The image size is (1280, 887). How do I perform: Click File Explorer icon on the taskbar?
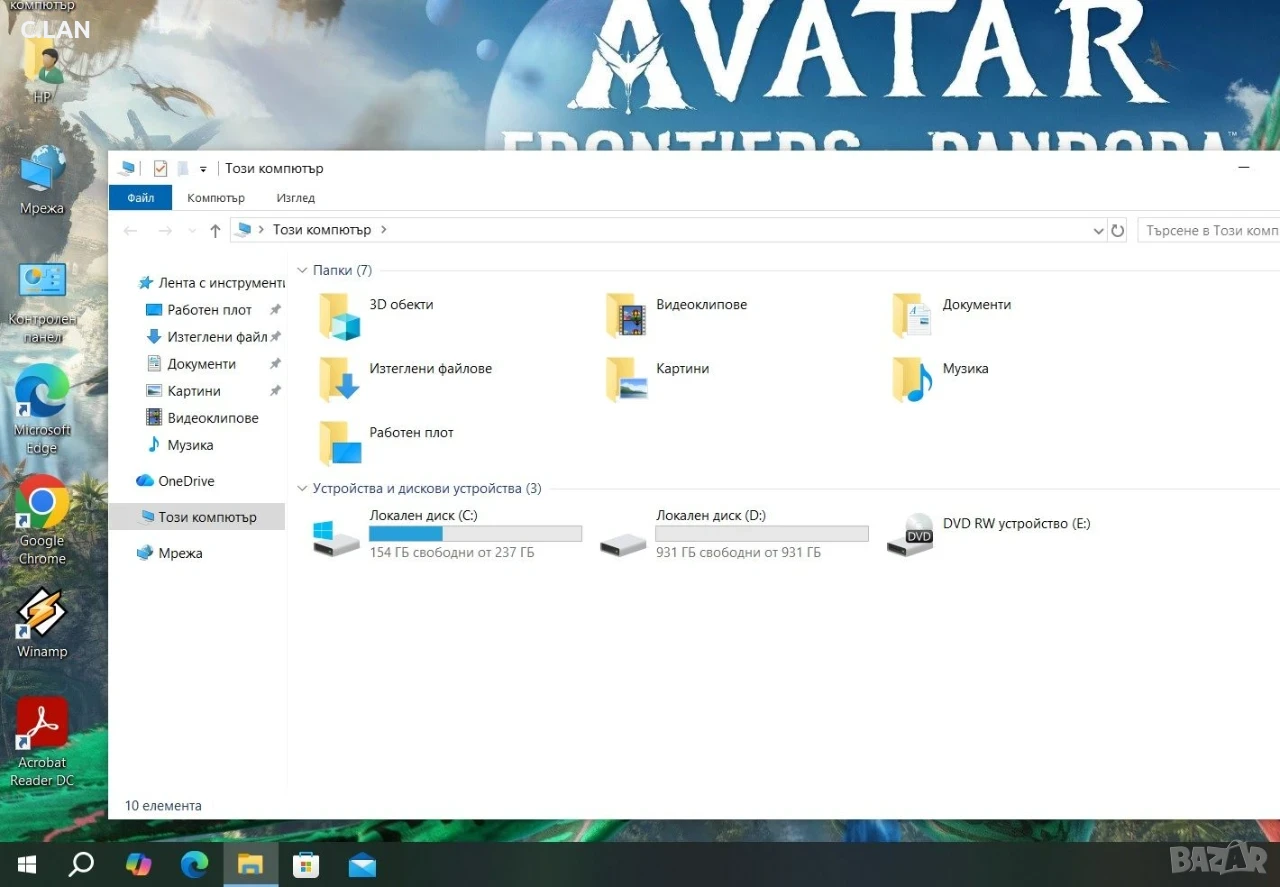(250, 864)
